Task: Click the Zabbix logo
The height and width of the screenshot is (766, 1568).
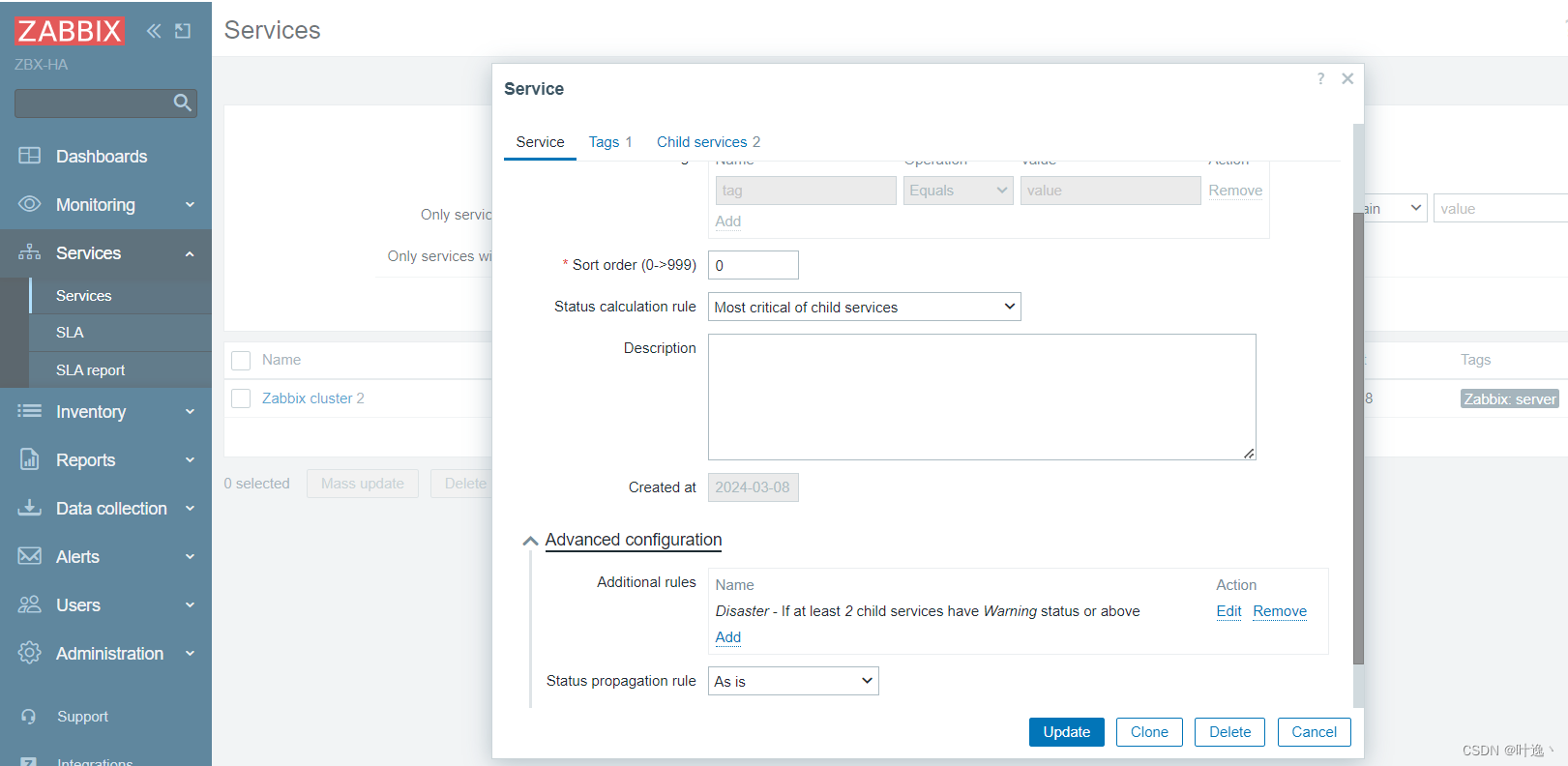Action: pyautogui.click(x=70, y=31)
